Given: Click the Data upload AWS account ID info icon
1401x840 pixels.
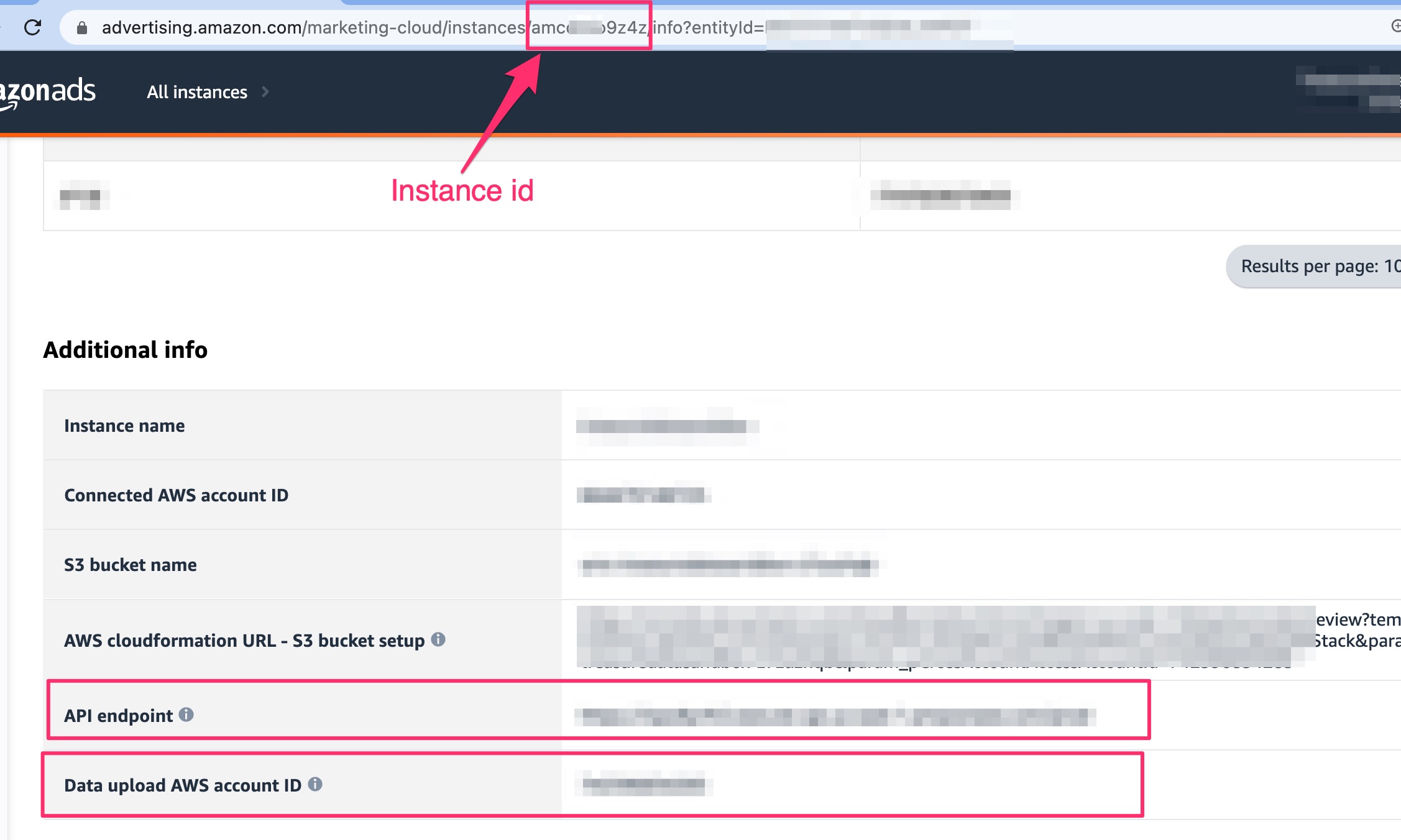Looking at the screenshot, I should tap(316, 785).
